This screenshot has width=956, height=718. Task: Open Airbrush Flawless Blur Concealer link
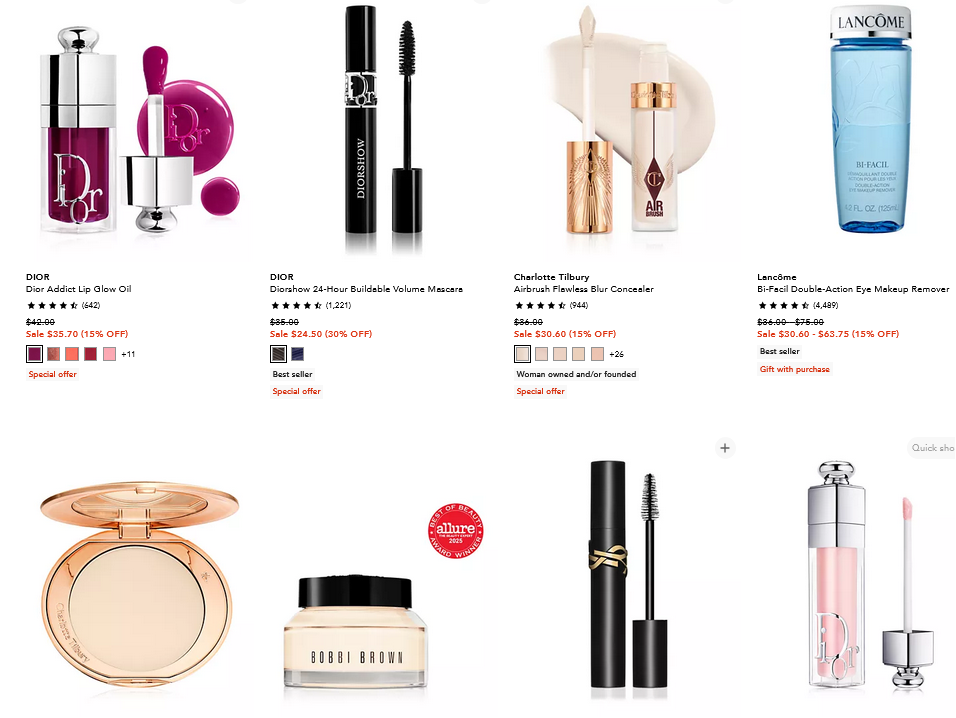[583, 289]
